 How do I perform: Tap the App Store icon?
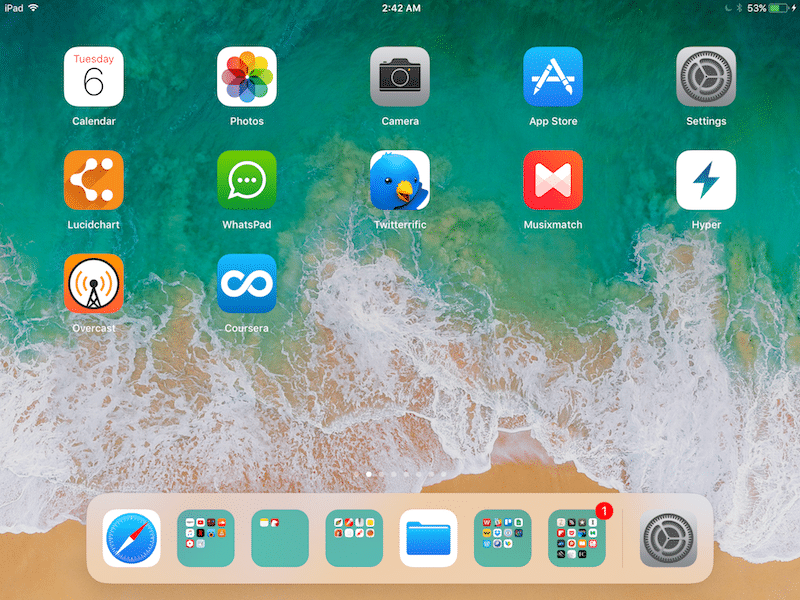coord(553,77)
